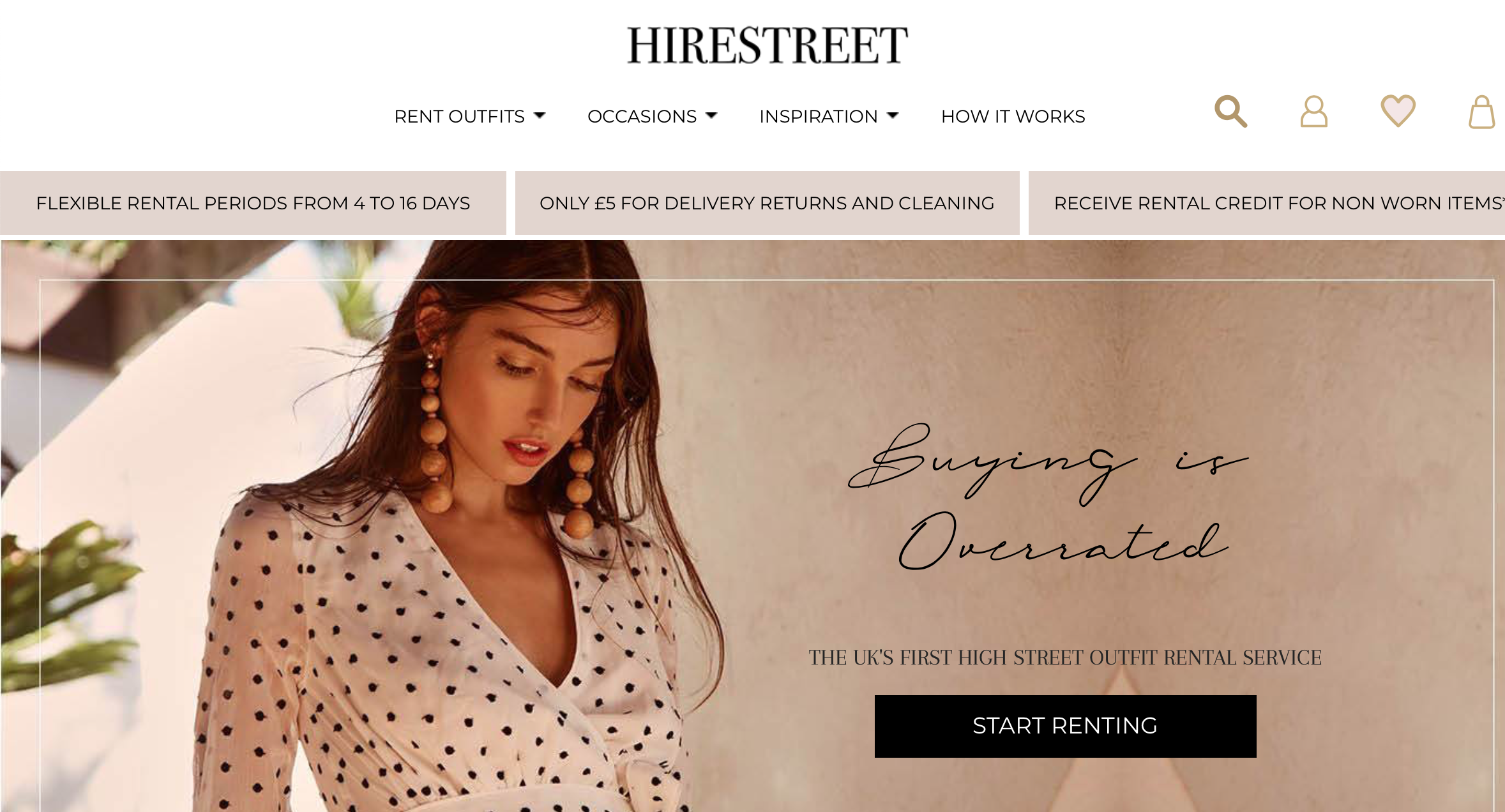Open the Inspiration menu

(x=818, y=116)
